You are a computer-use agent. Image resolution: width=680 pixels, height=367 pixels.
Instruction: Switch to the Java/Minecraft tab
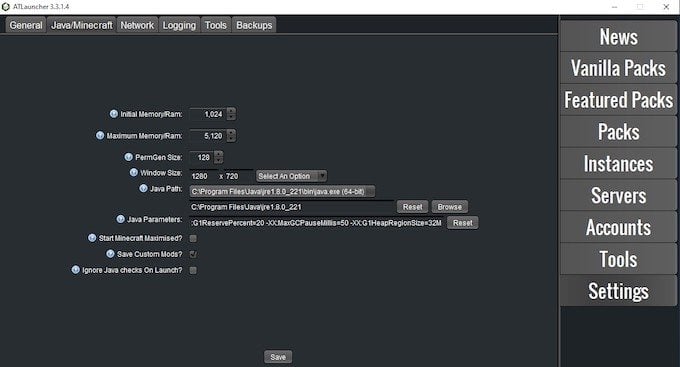coord(82,25)
